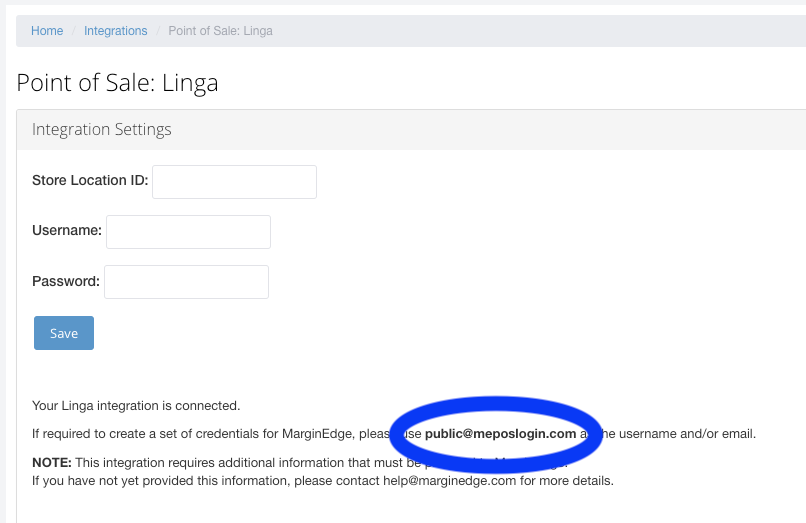This screenshot has height=523, width=806.
Task: Click 'Your Linga integration is connected.' text
Action: point(136,406)
